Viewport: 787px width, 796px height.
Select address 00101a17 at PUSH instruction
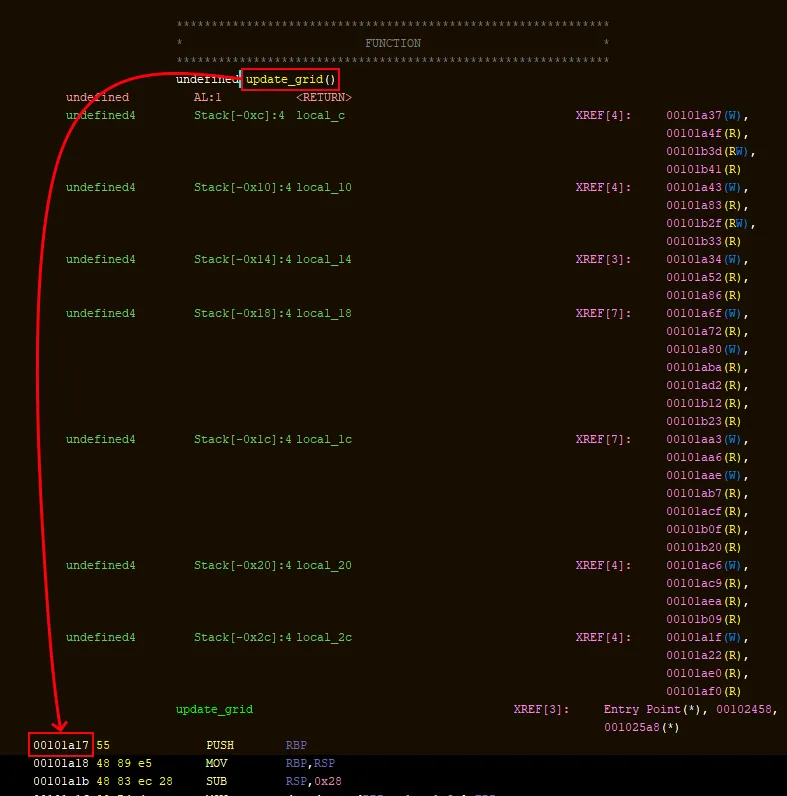click(62, 745)
